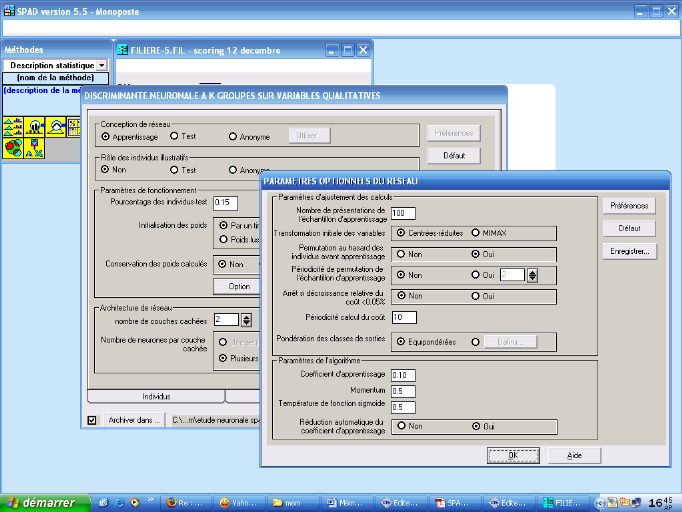Click OK in the optional parameters dialog
The width and height of the screenshot is (682, 512).
coord(513,455)
